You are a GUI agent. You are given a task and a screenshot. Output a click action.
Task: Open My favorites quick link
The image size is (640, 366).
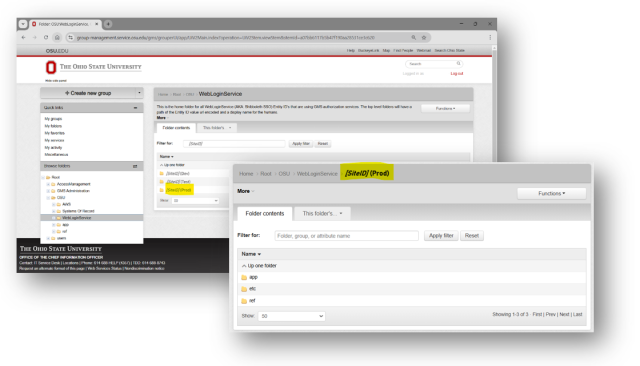[x=55, y=133]
